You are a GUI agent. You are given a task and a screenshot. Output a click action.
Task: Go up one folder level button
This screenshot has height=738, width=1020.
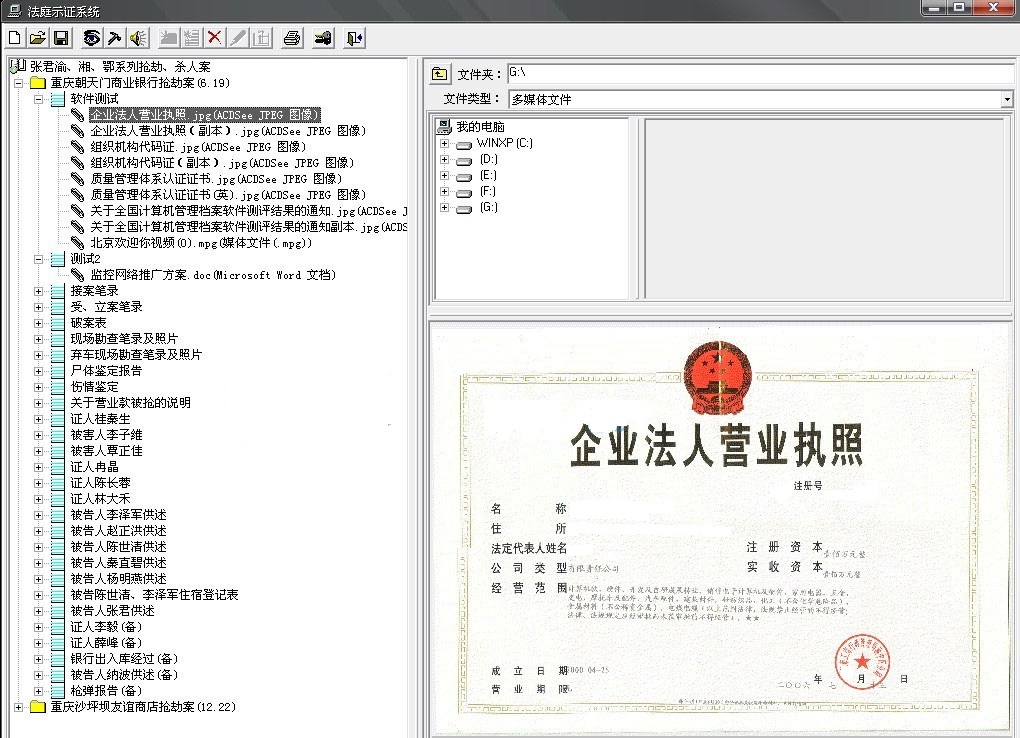click(439, 74)
